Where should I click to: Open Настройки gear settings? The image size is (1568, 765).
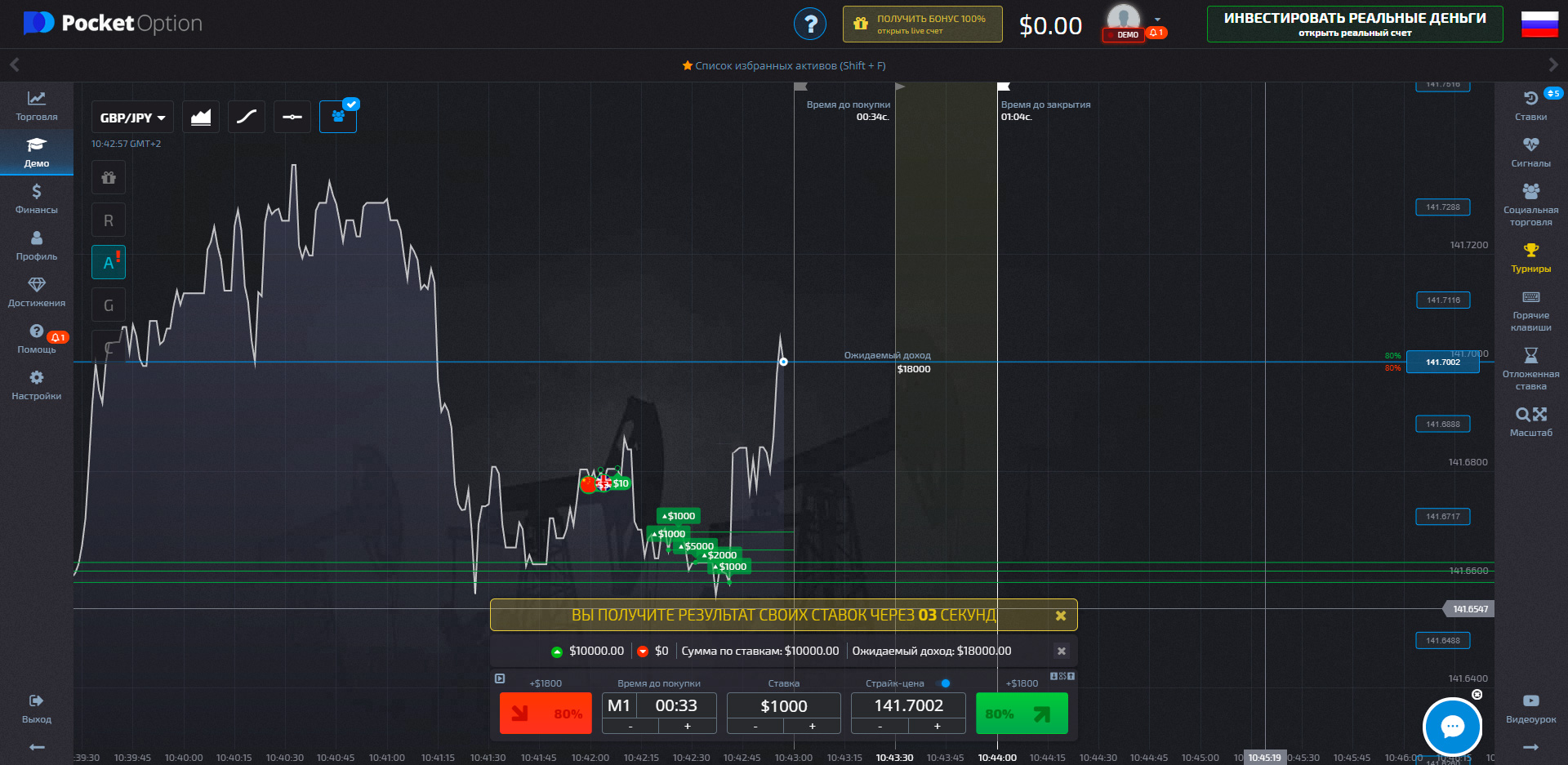pos(36,385)
